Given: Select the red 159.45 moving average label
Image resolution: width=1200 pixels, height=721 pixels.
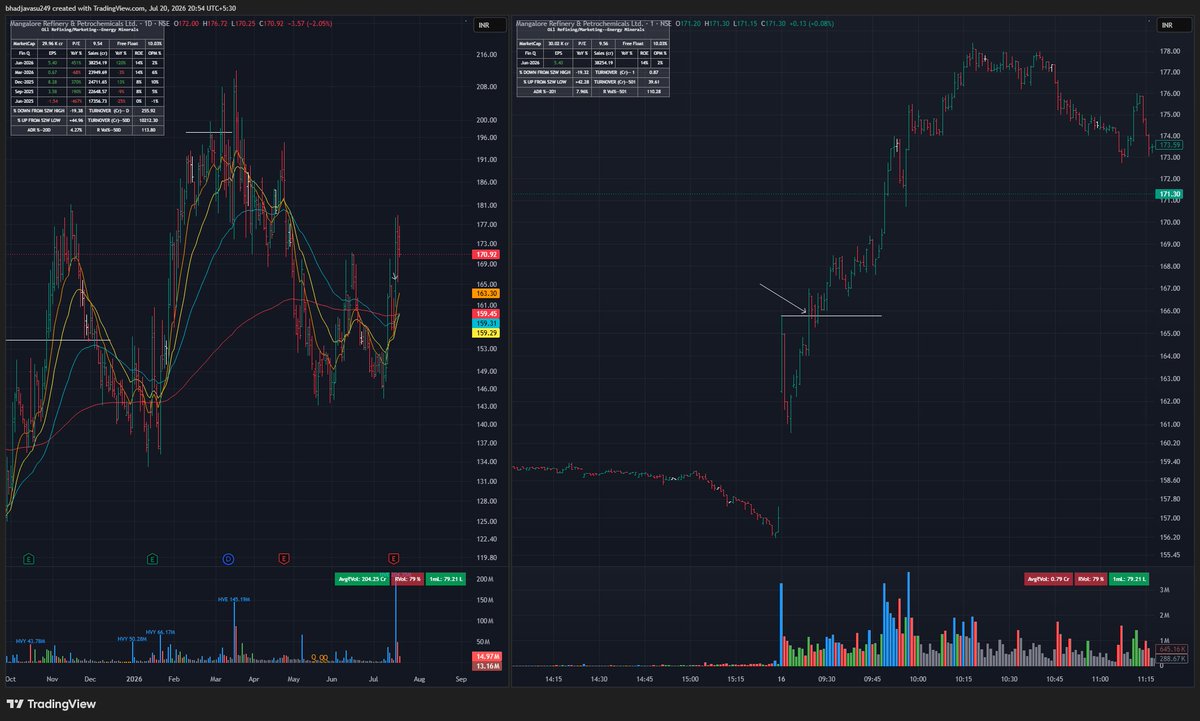Looking at the screenshot, I should point(487,314).
